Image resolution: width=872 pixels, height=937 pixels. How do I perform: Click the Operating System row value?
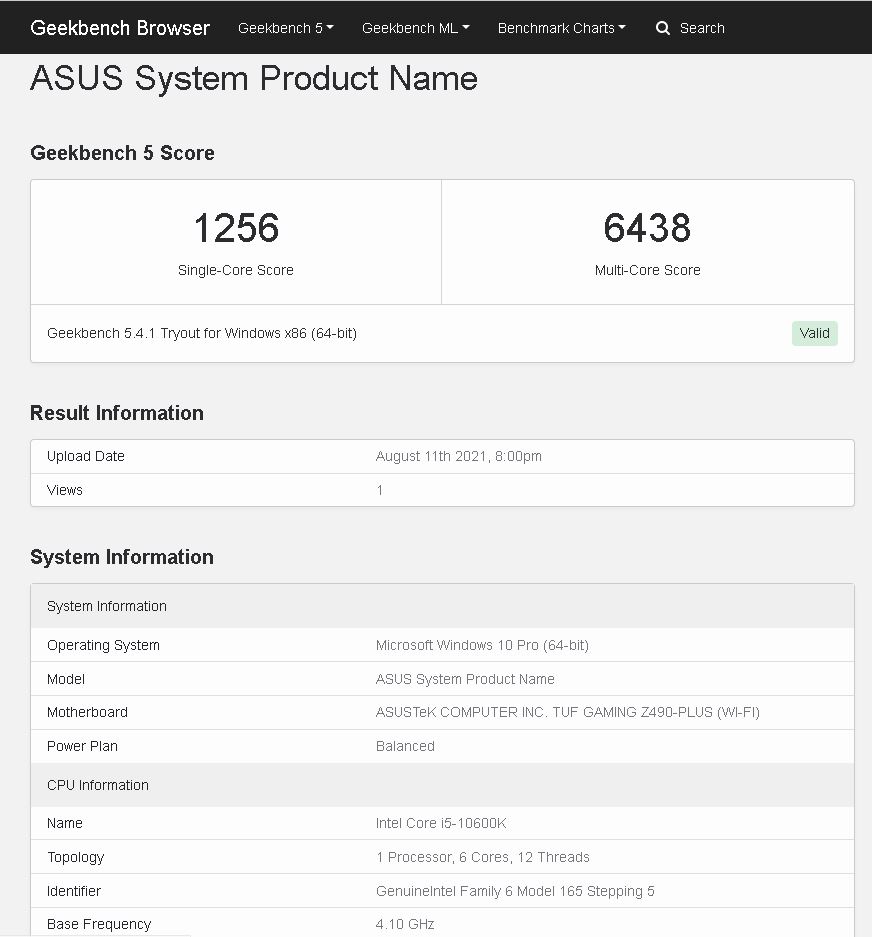pos(482,645)
